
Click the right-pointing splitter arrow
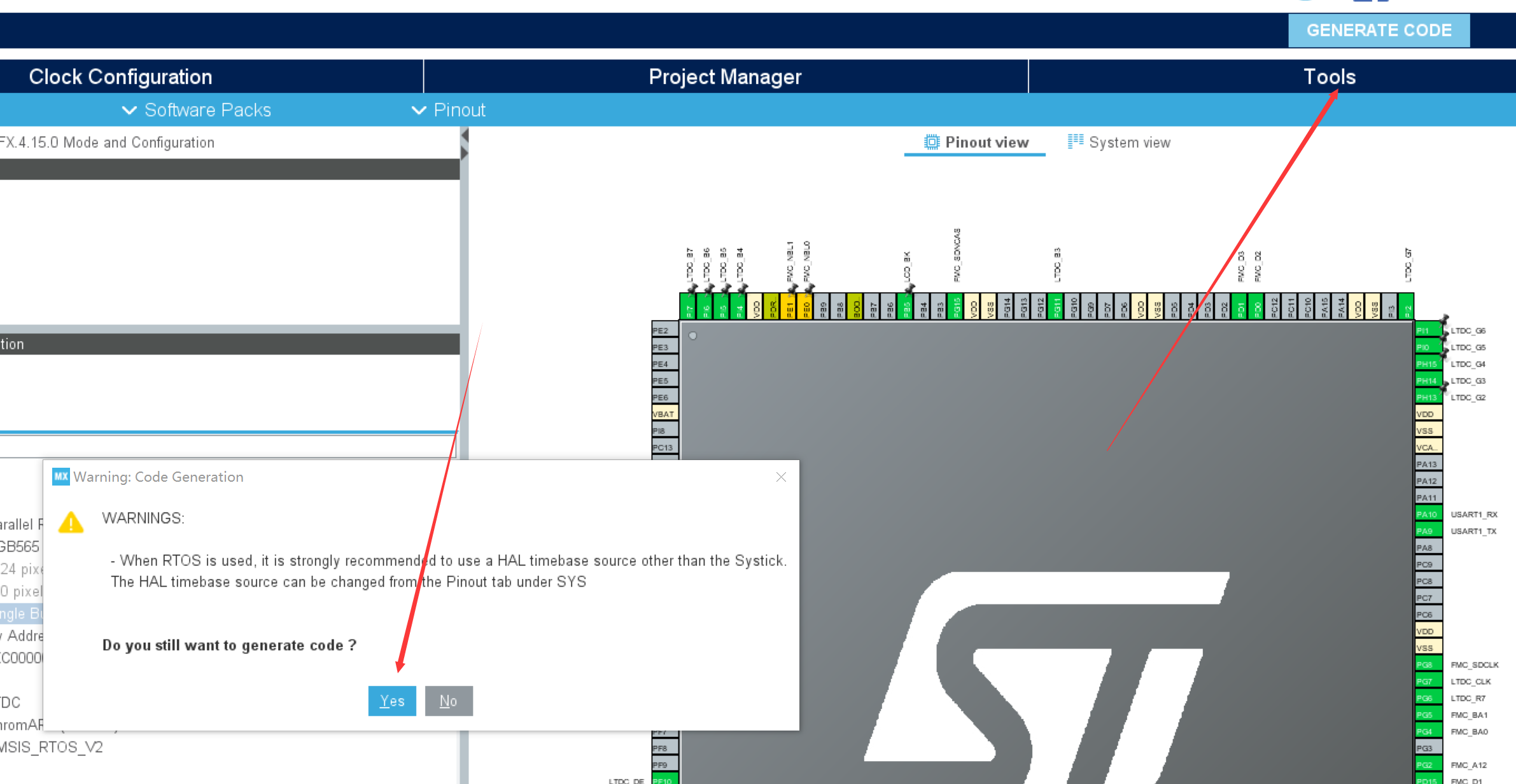pyautogui.click(x=465, y=153)
